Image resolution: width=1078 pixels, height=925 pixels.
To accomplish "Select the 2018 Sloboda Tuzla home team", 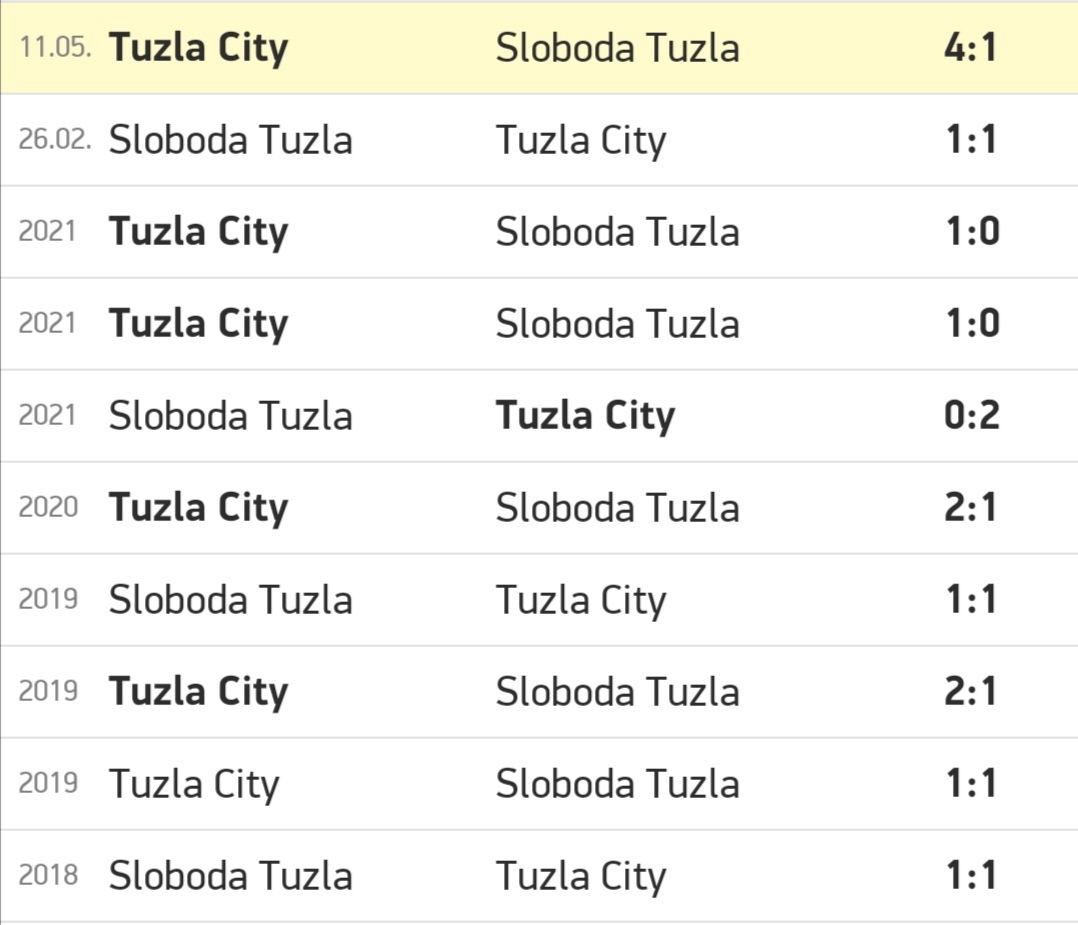I will pos(230,875).
